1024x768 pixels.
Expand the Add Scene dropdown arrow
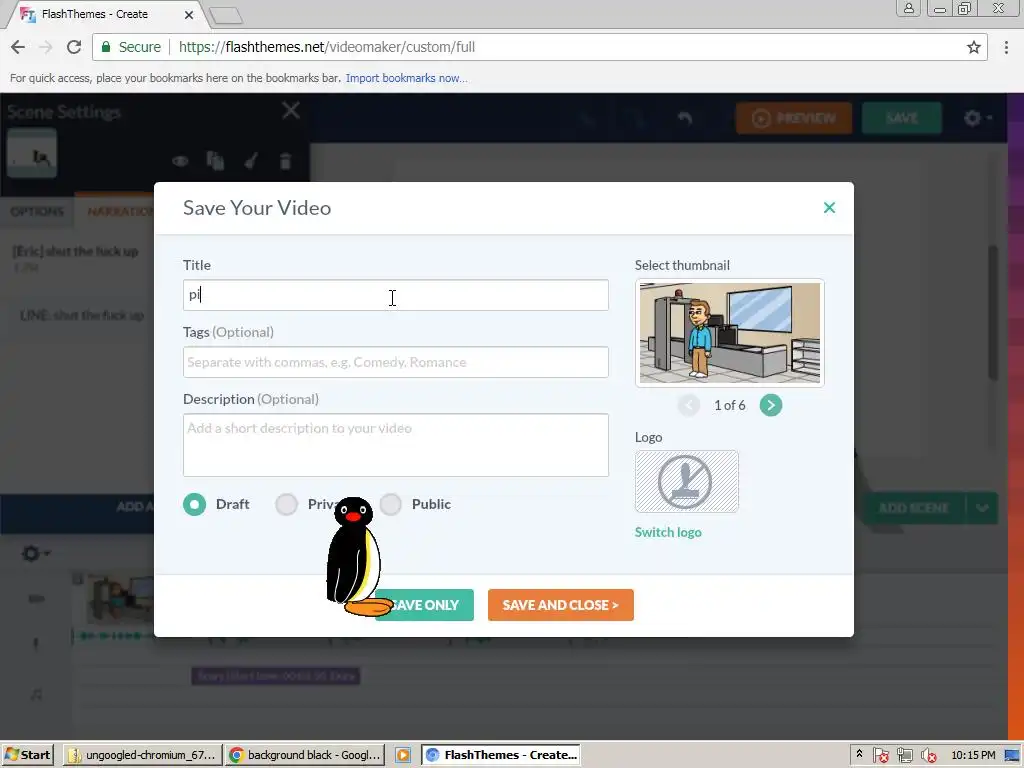click(982, 508)
